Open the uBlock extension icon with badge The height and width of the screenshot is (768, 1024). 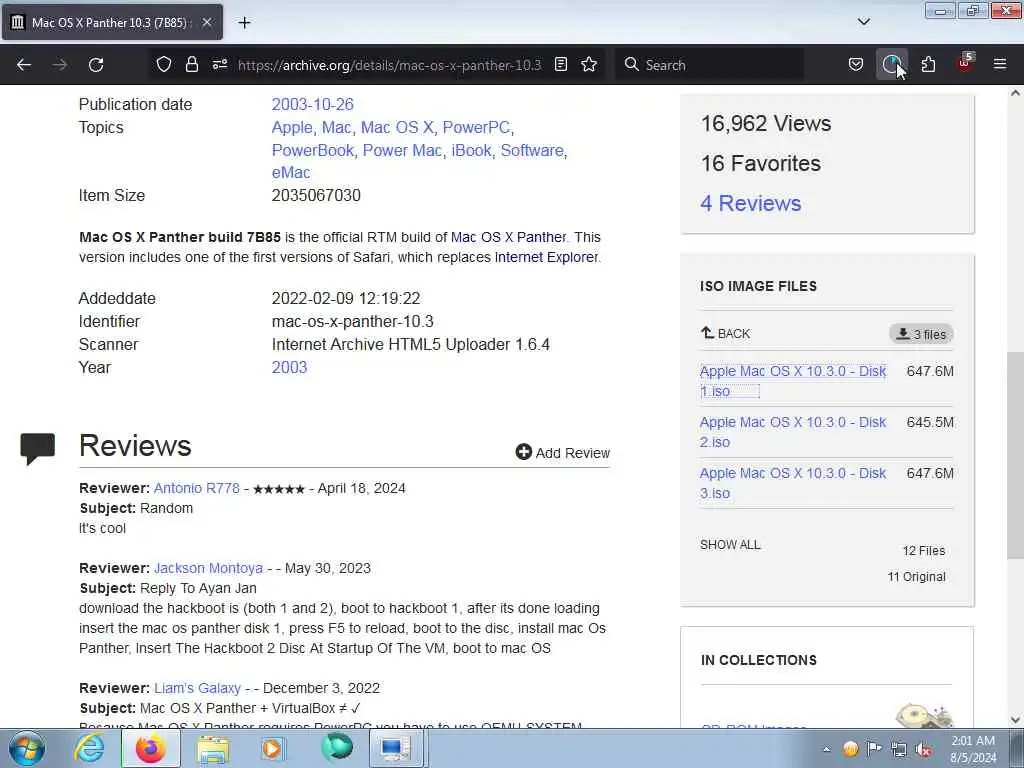965,63
